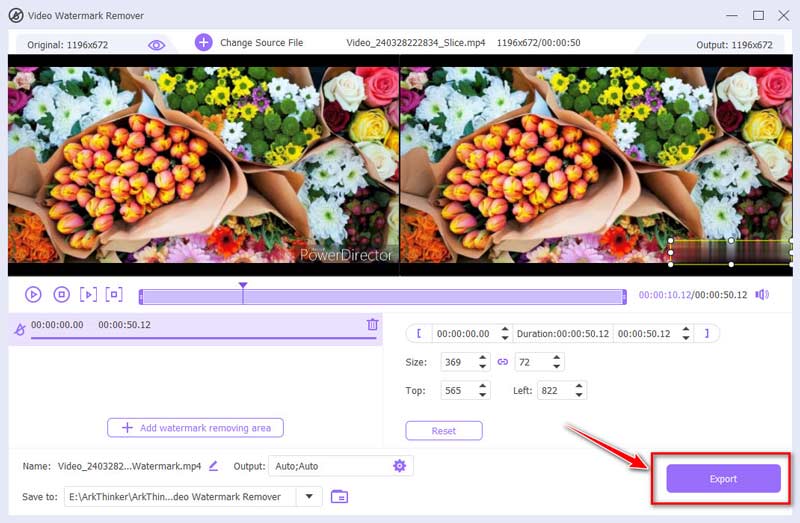This screenshot has width=800, height=523.
Task: Set end point with right bracket icon
Action: coord(707,333)
